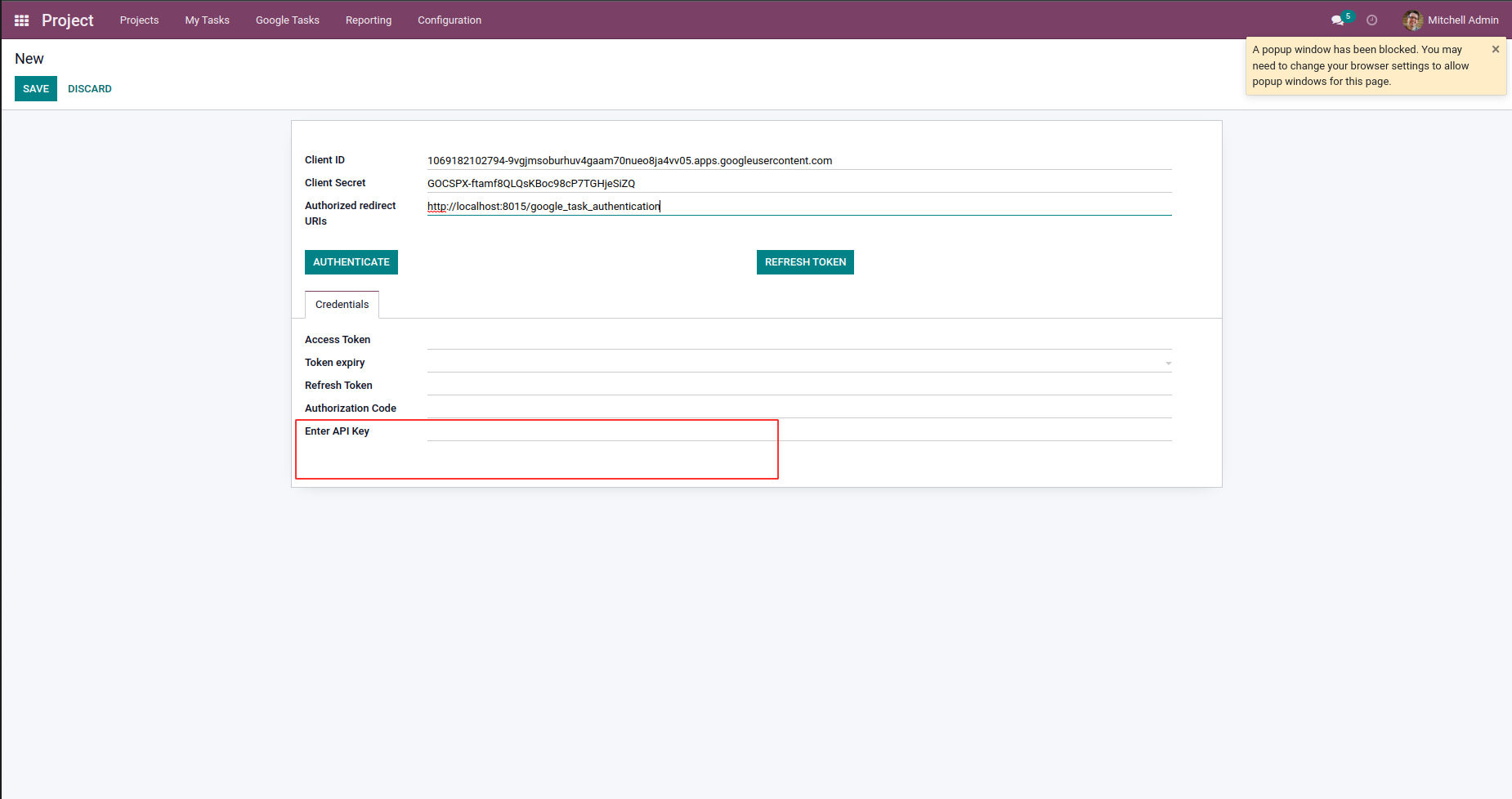Discard the new record changes
1512x799 pixels.
(x=90, y=89)
